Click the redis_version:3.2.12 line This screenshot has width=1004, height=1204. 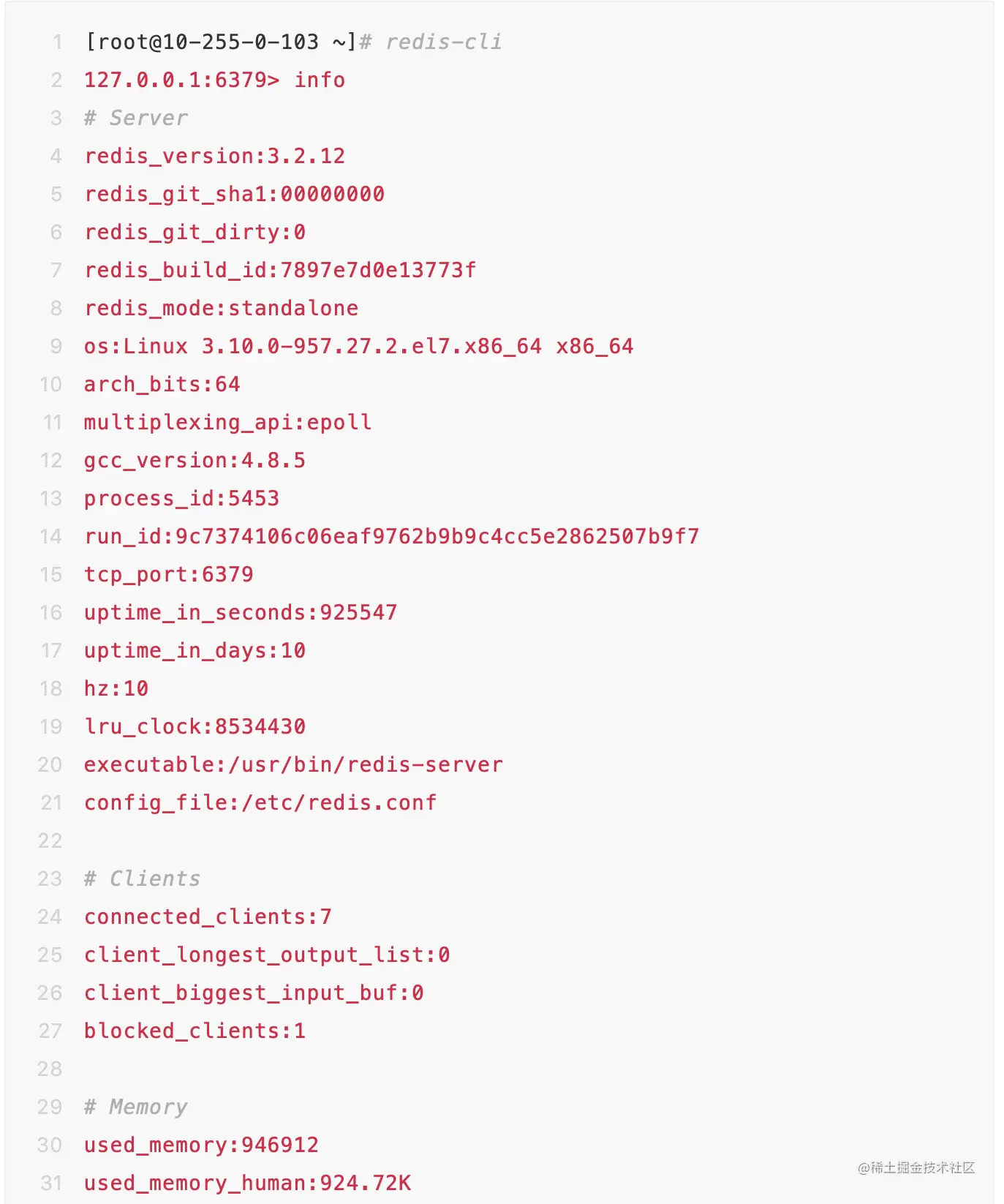(x=214, y=156)
